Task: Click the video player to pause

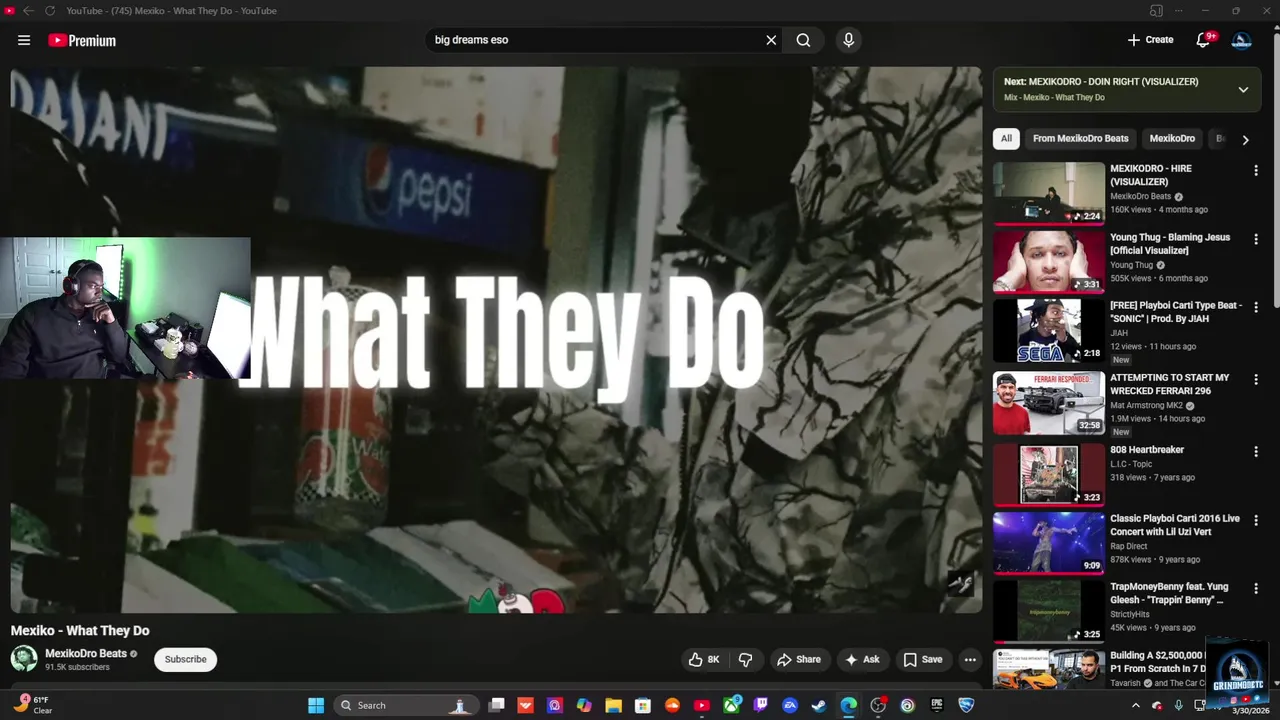Action: 496,340
